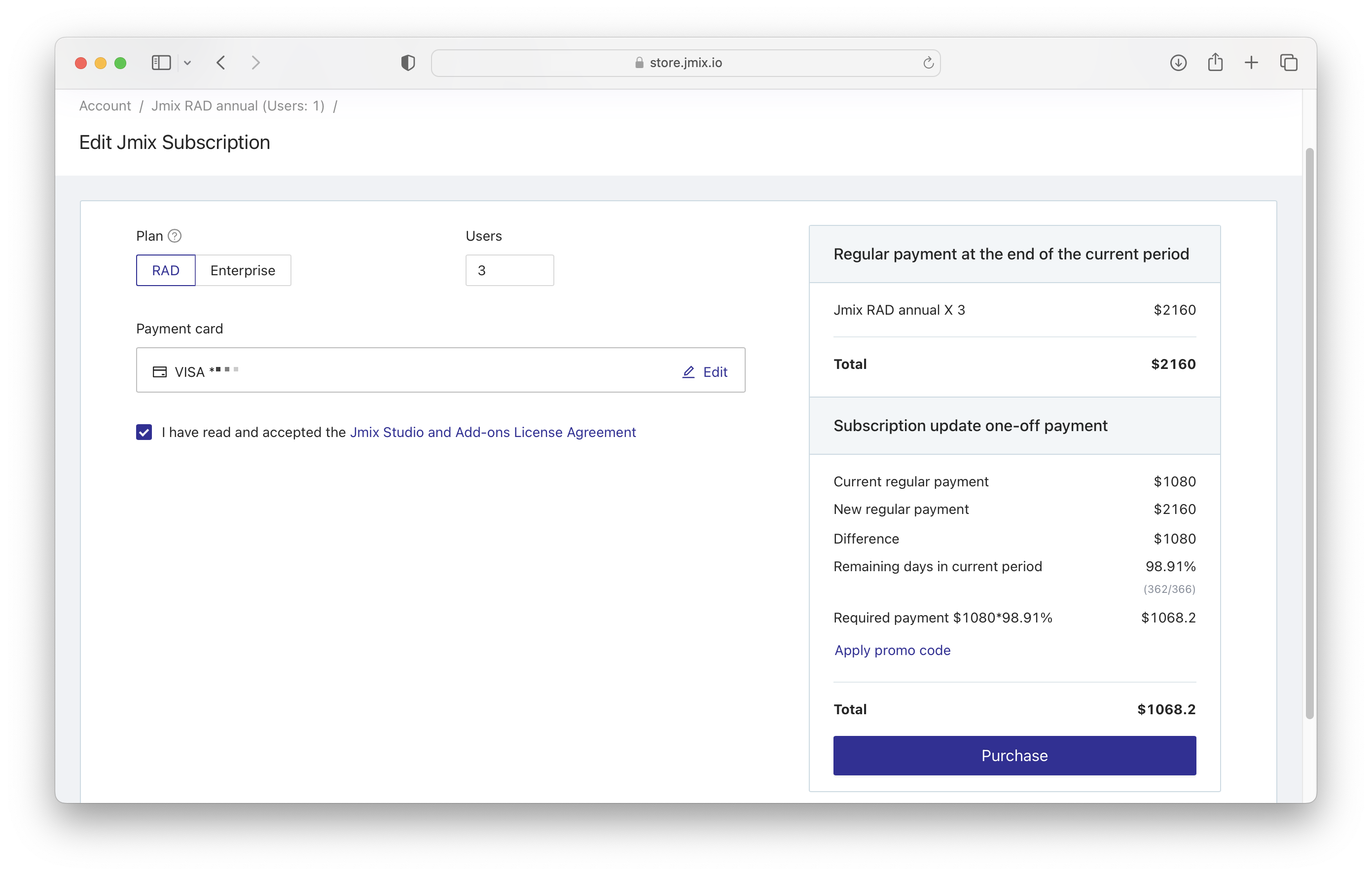Open the privacy shield icon
The image size is (1372, 876).
coord(408,63)
